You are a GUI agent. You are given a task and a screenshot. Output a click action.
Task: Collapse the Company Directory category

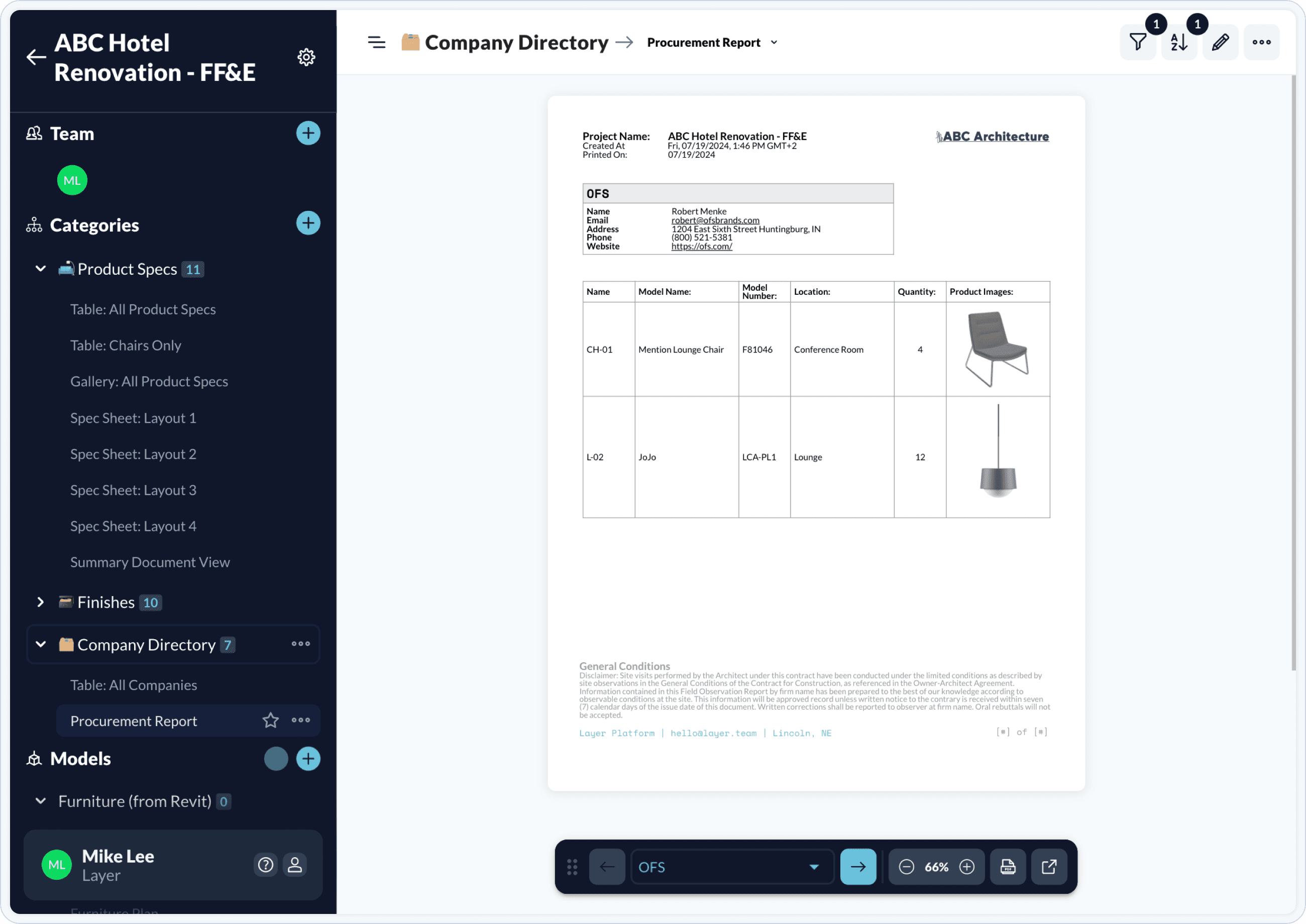pos(40,644)
